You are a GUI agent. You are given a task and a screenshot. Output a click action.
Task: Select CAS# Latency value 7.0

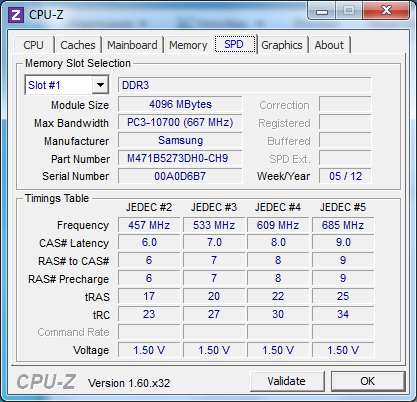pos(214,242)
